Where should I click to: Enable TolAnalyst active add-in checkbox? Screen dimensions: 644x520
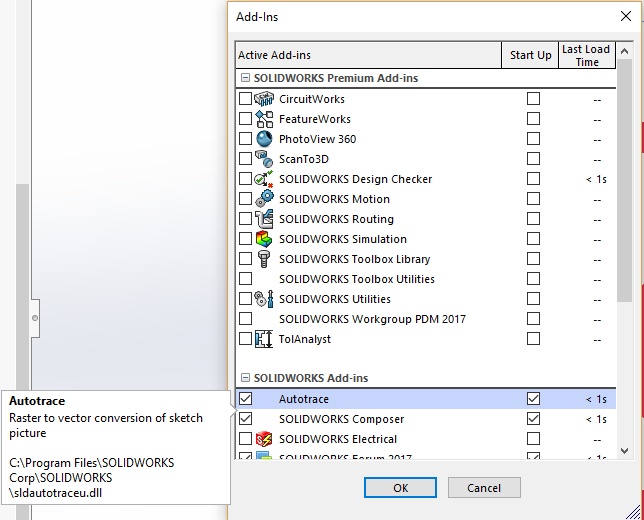[x=245, y=339]
